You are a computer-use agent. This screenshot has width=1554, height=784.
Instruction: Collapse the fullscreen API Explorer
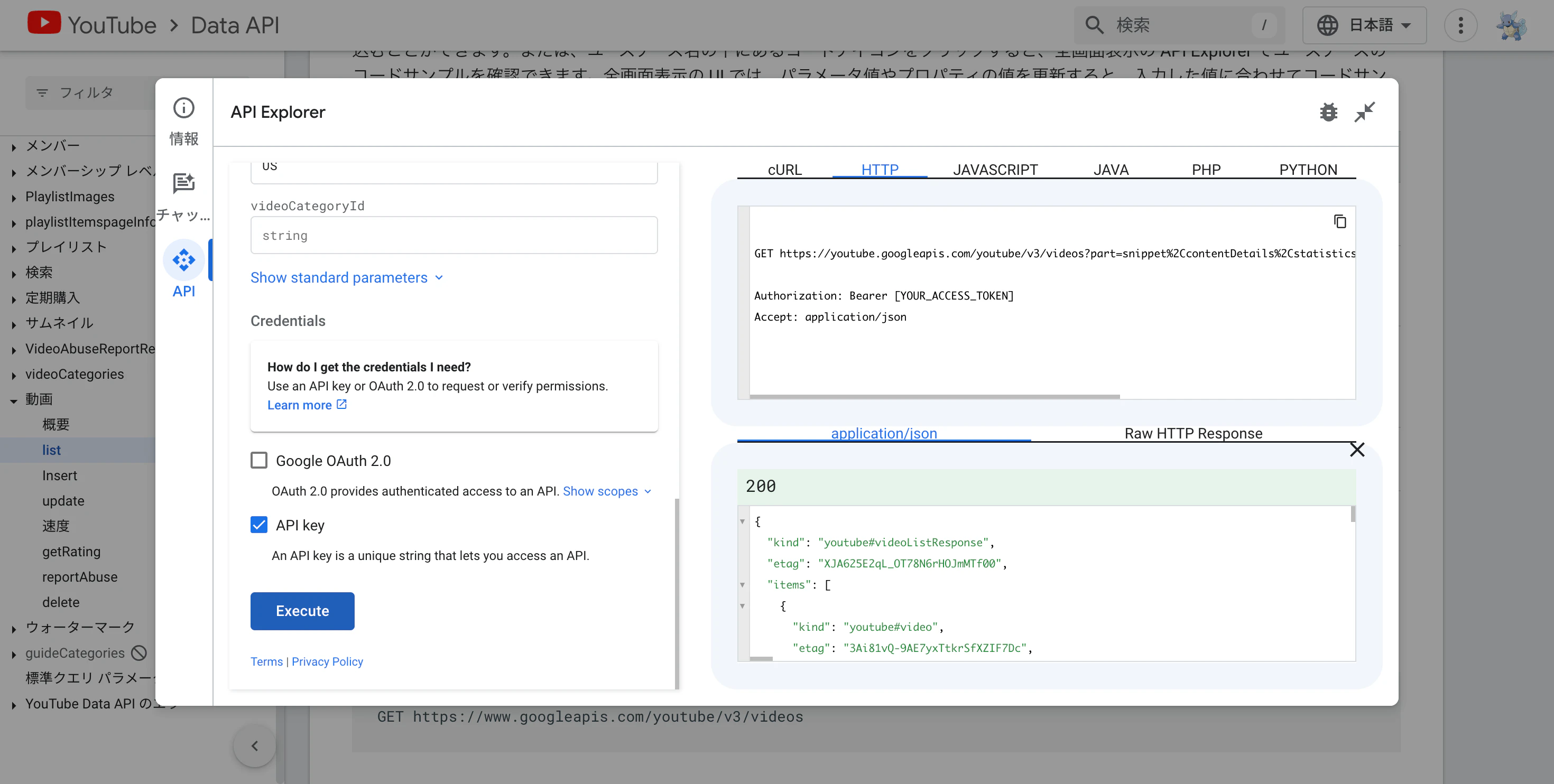[1365, 112]
